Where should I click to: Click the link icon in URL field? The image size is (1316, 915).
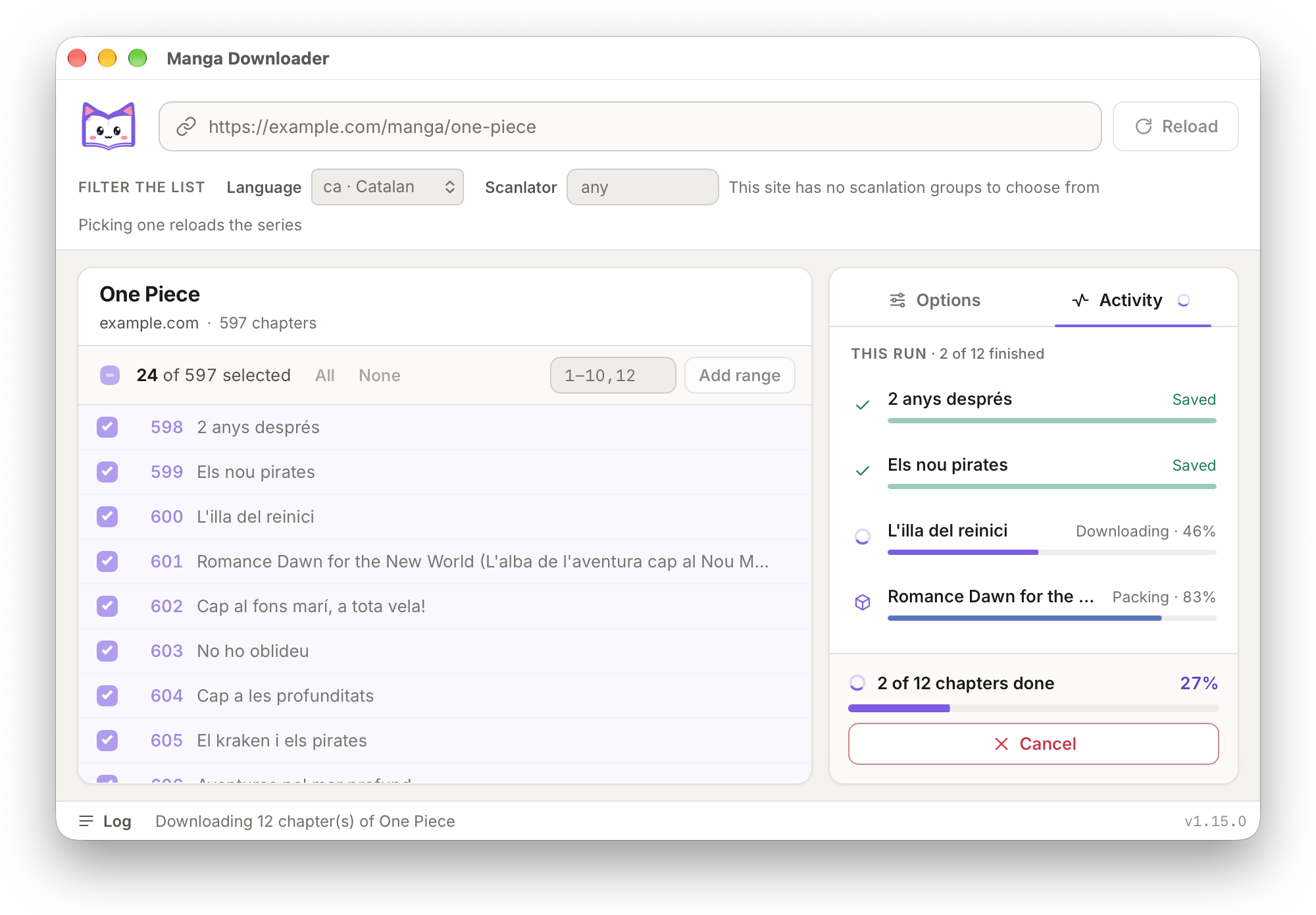(x=186, y=126)
